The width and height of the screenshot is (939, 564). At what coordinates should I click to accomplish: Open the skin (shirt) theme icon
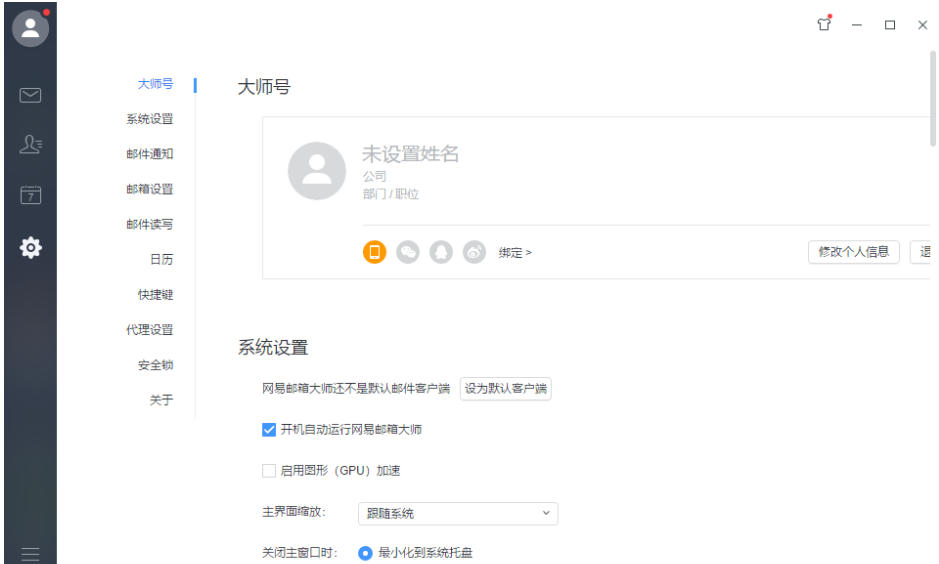coord(824,24)
